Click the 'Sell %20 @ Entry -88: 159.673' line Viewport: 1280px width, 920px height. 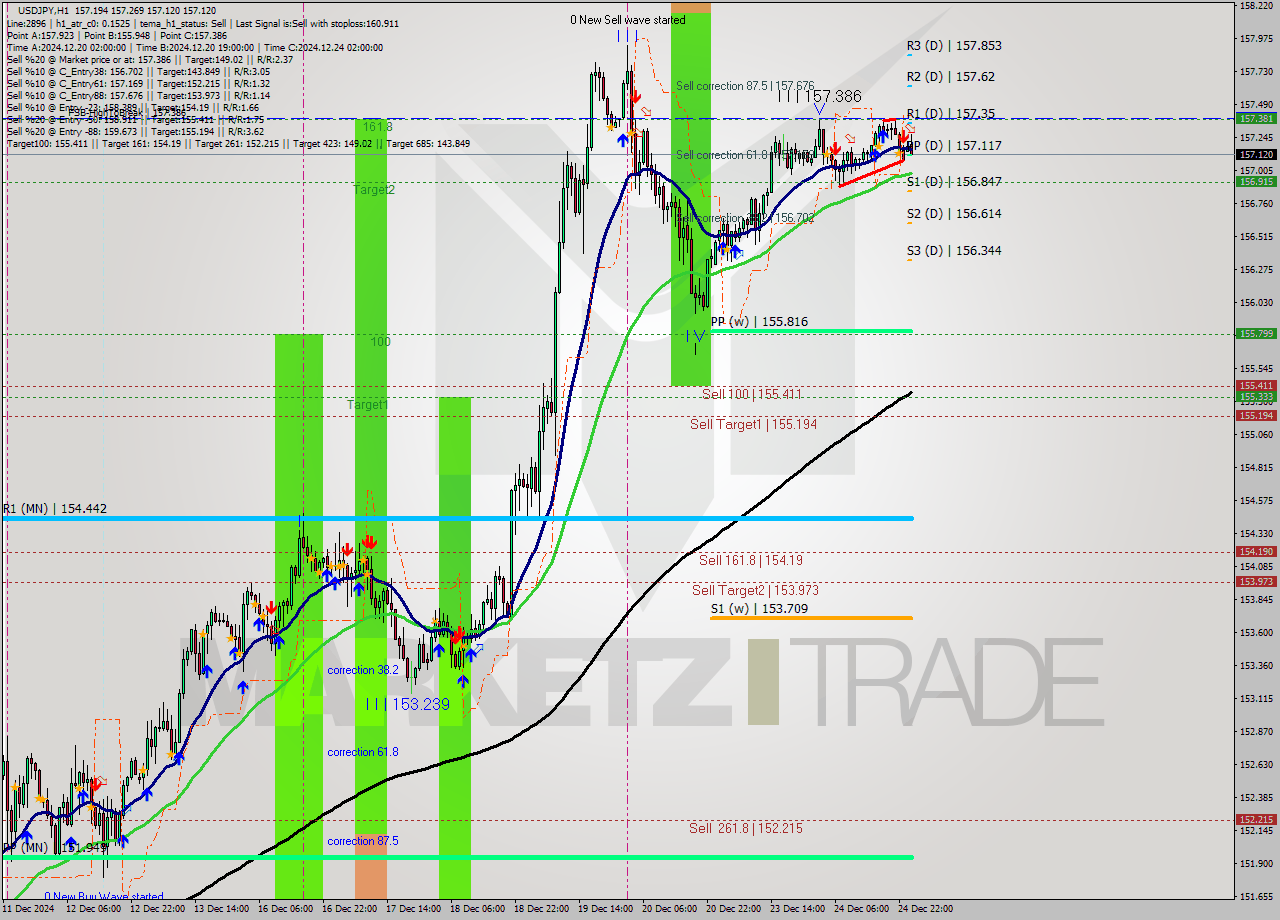[135, 131]
